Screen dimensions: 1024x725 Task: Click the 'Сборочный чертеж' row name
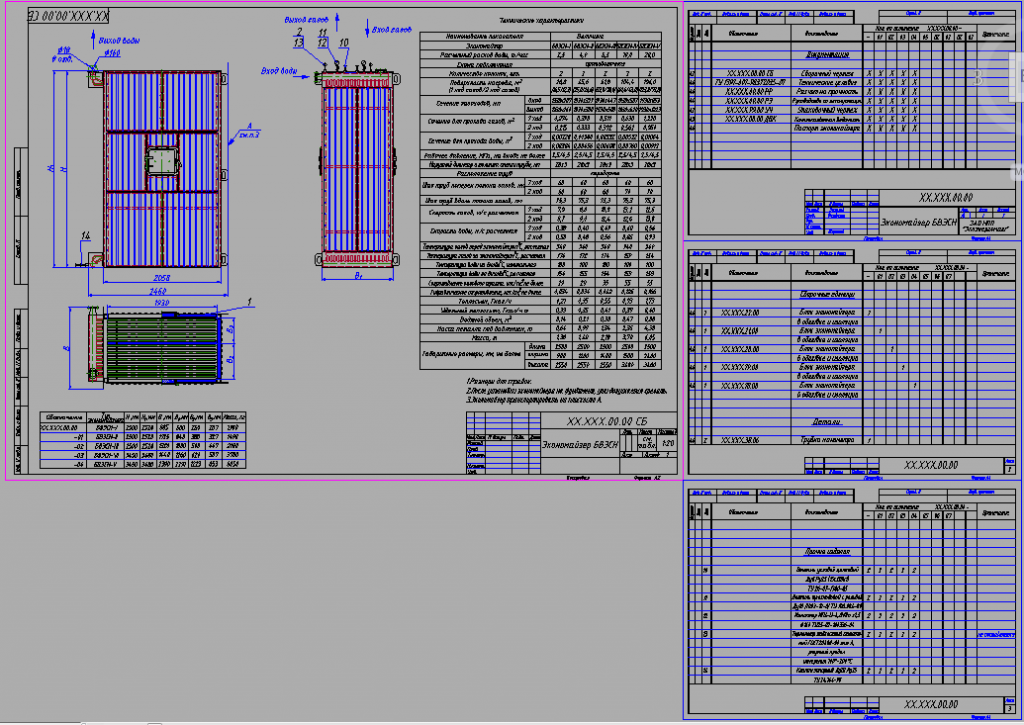click(x=826, y=74)
